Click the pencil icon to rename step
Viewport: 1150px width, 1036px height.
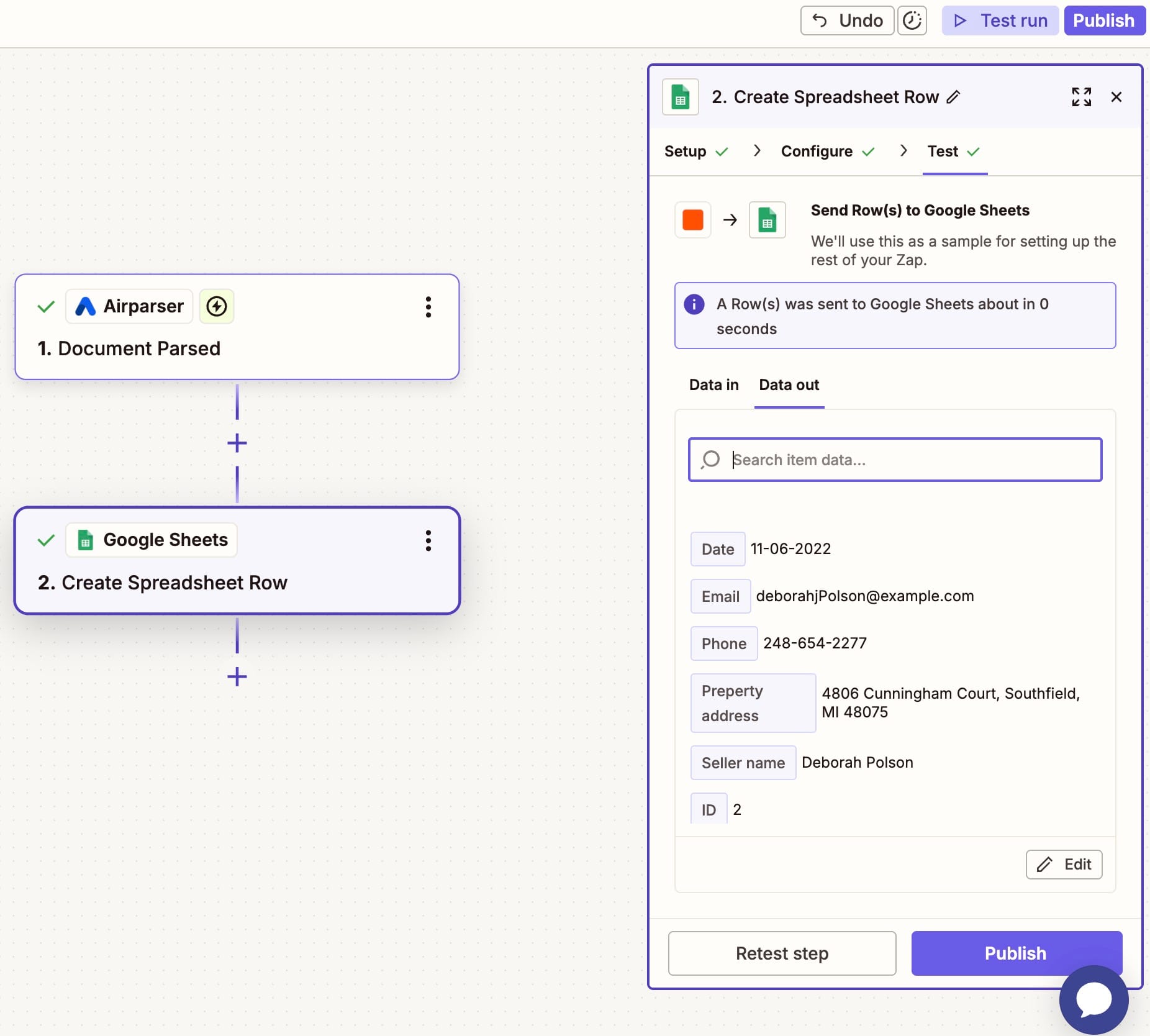pos(953,97)
